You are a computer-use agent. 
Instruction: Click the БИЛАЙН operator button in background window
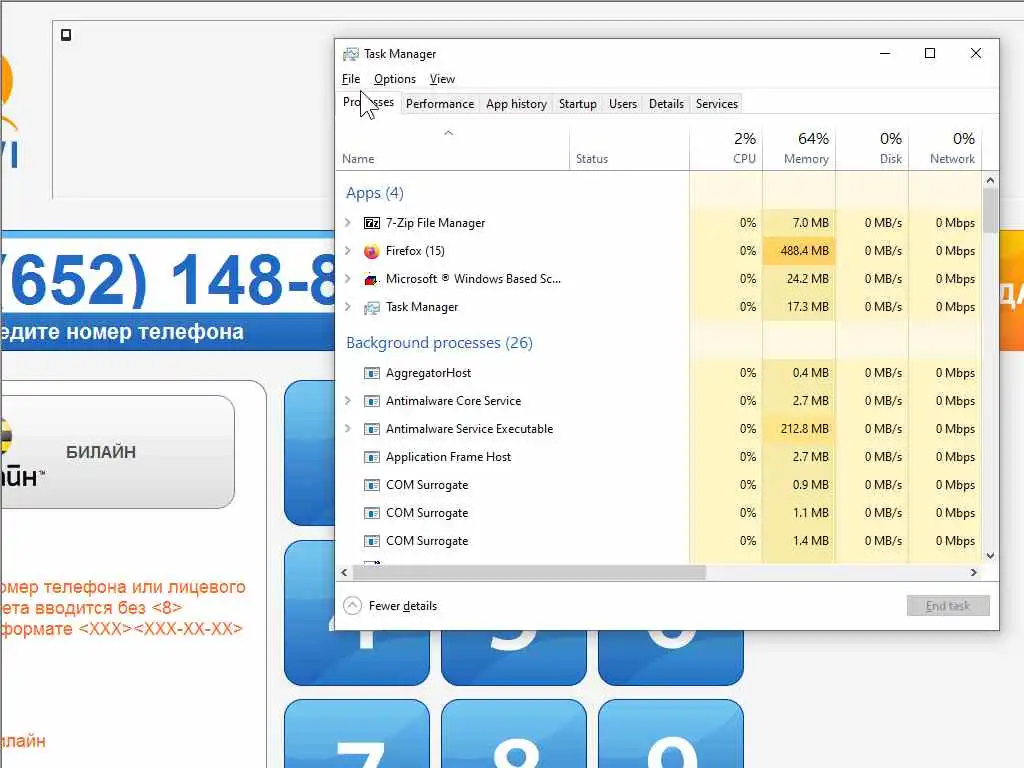pos(118,452)
